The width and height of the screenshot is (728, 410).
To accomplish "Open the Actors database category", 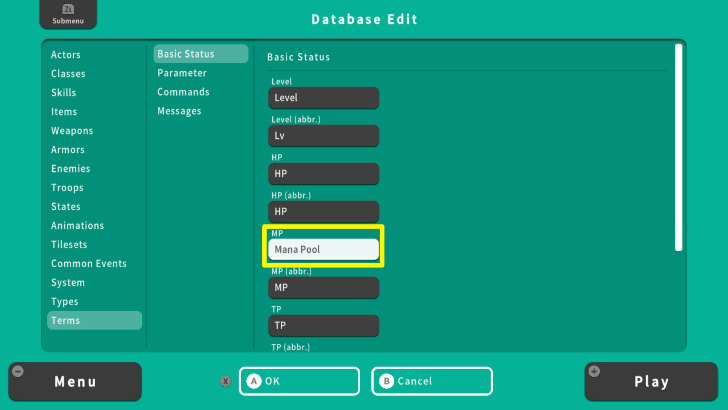I will tap(66, 55).
